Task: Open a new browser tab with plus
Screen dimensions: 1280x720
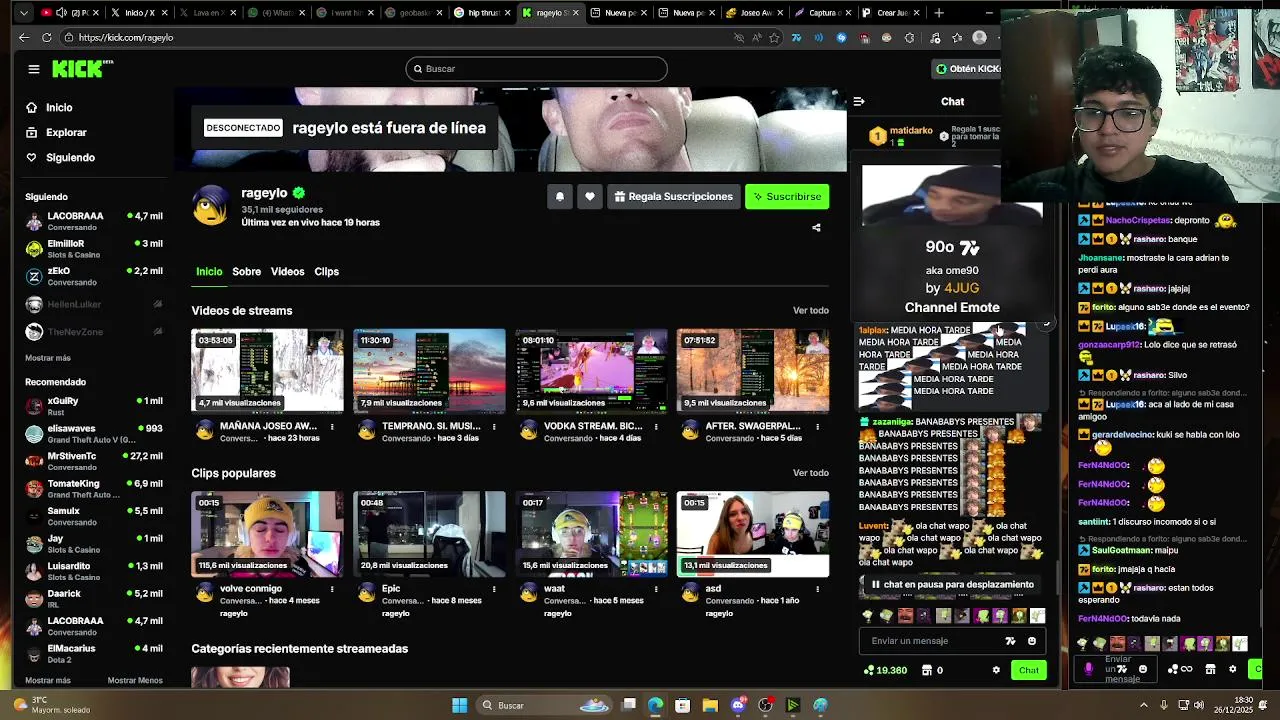Action: [939, 13]
